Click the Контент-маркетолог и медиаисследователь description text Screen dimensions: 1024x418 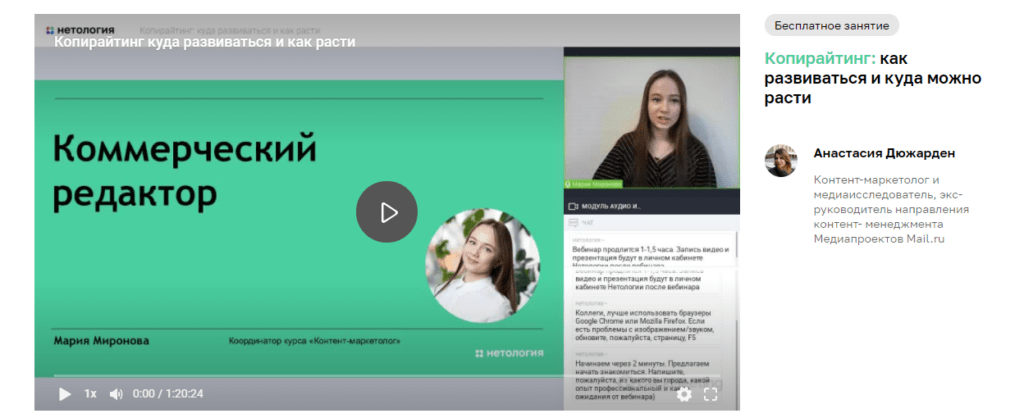pyautogui.click(x=891, y=209)
